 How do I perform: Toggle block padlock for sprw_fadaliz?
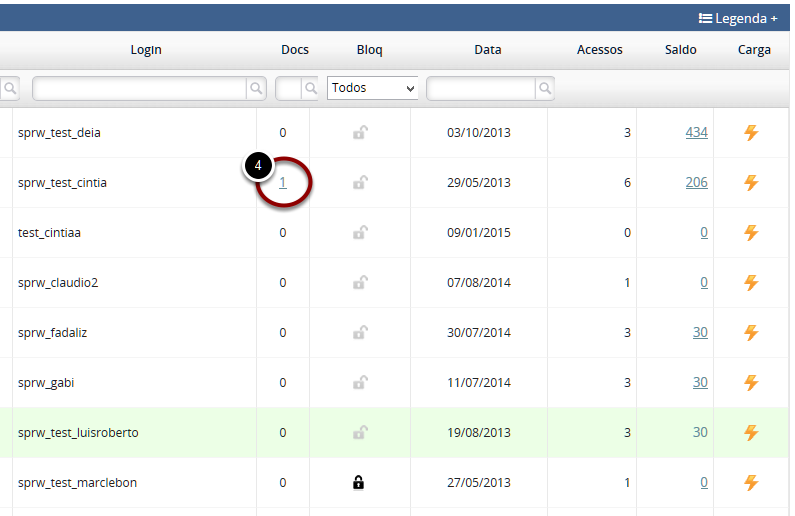359,333
